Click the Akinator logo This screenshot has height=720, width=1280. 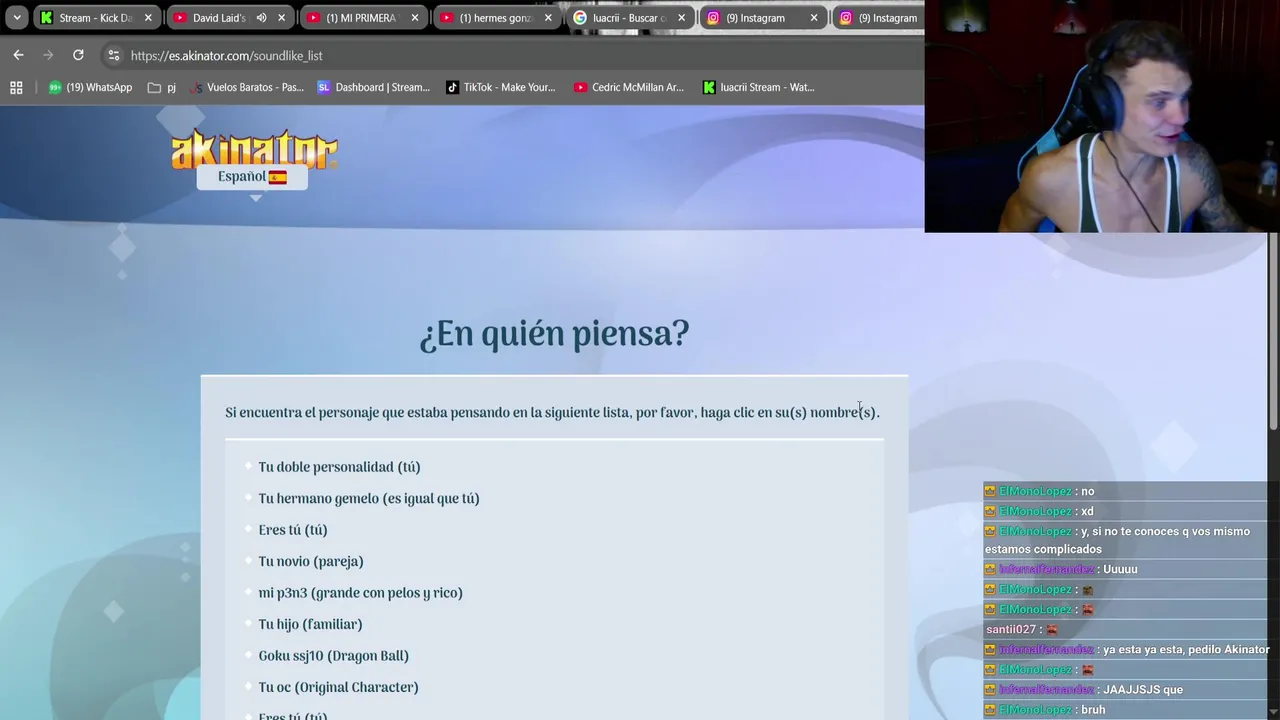[x=254, y=148]
